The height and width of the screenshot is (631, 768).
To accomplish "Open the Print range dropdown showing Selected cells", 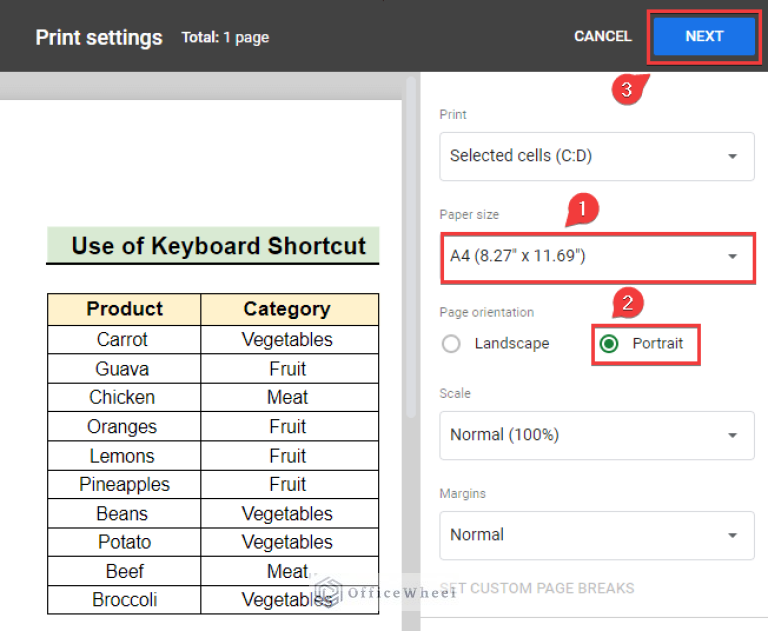I will [x=597, y=156].
